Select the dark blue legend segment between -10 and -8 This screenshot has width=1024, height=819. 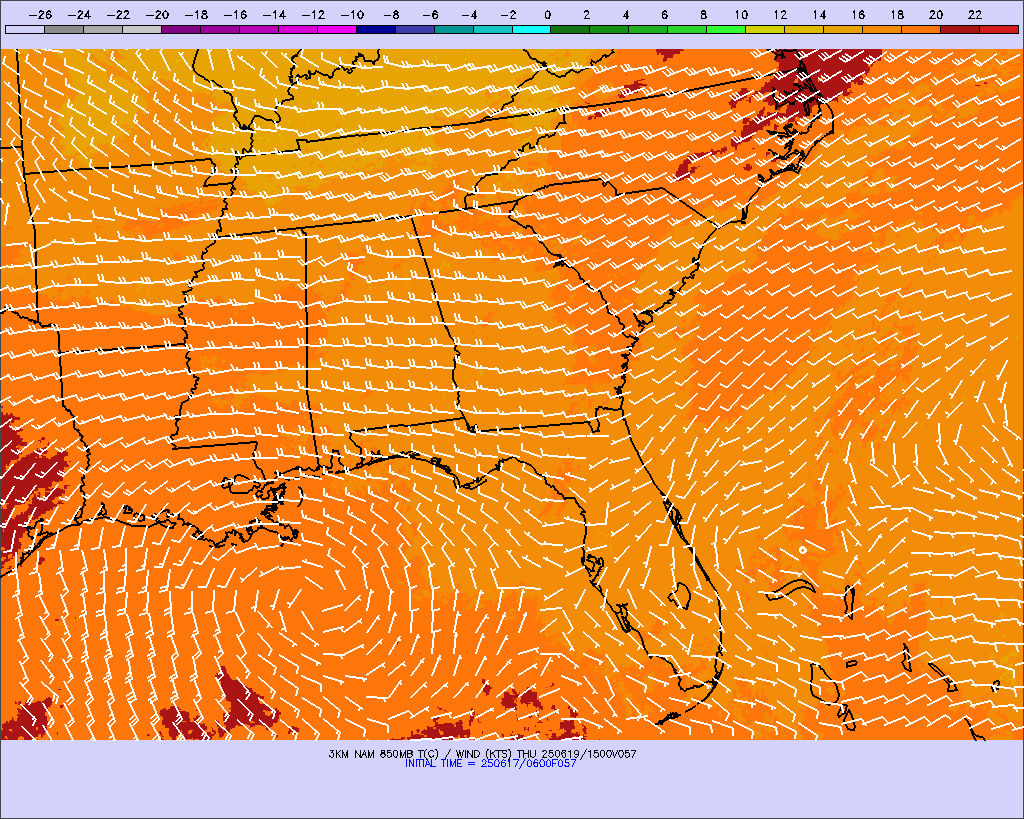click(x=376, y=29)
